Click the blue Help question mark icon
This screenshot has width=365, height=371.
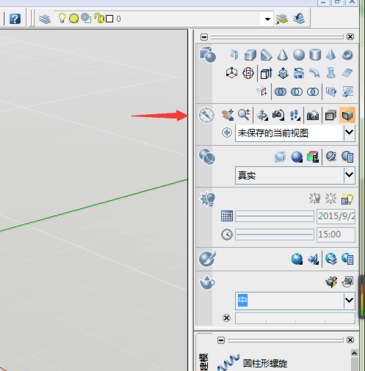click(x=15, y=19)
